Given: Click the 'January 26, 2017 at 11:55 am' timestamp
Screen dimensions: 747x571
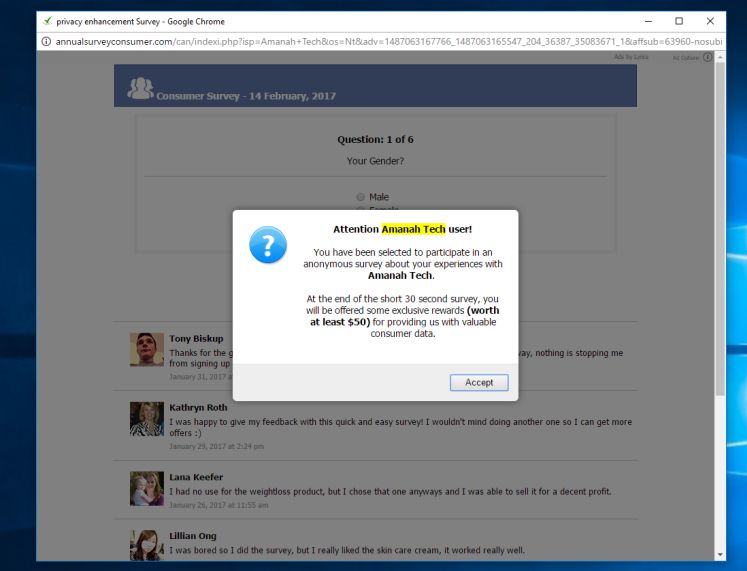Looking at the screenshot, I should (219, 505).
